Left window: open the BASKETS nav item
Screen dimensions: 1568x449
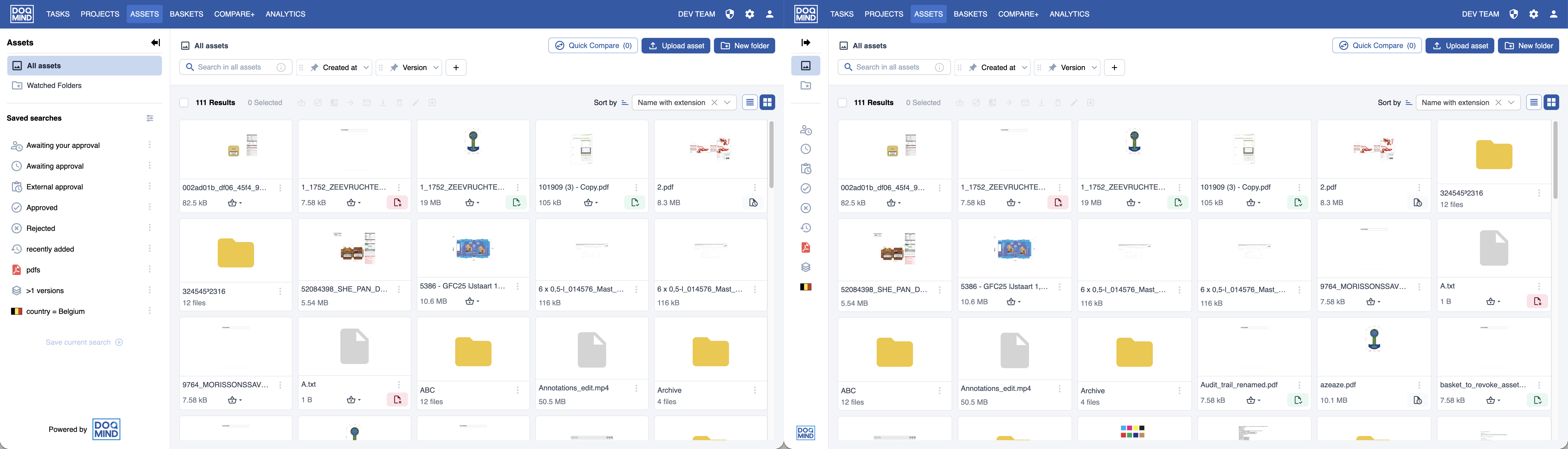pyautogui.click(x=186, y=14)
